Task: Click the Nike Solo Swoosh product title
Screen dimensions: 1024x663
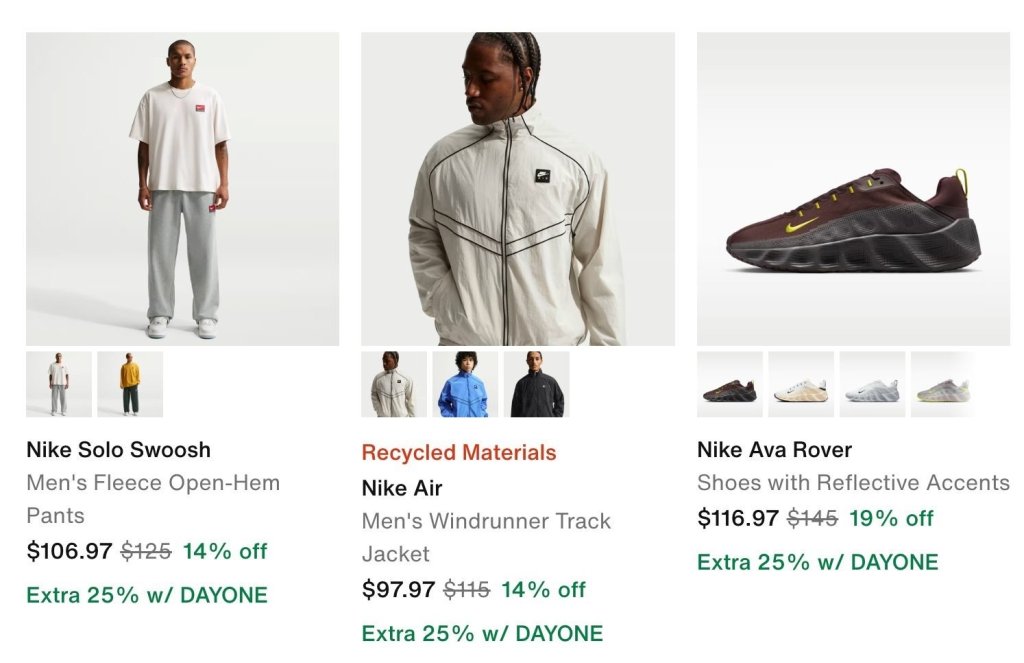Action: pyautogui.click(x=119, y=449)
